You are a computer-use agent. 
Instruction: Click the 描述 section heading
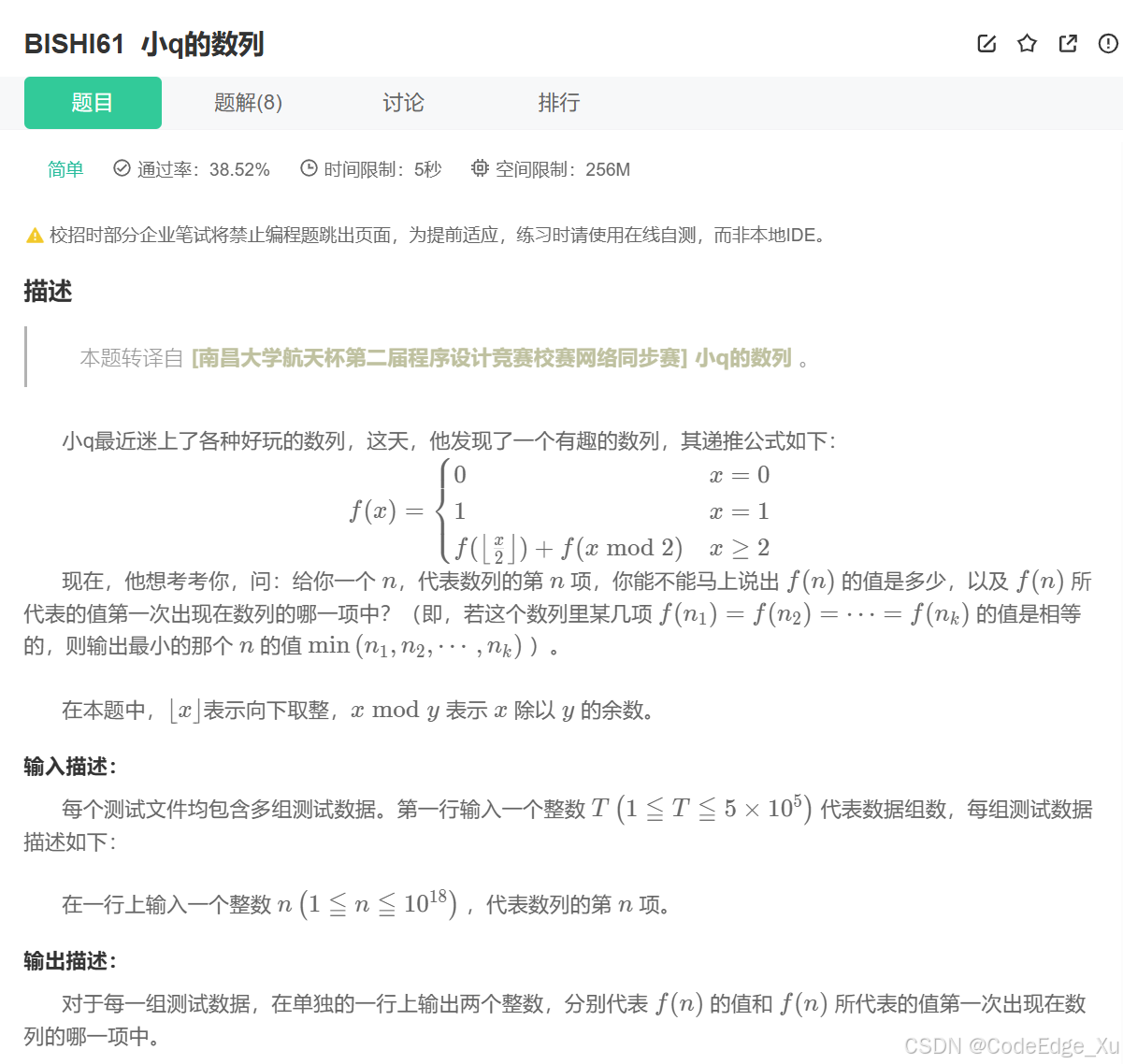tap(46, 292)
